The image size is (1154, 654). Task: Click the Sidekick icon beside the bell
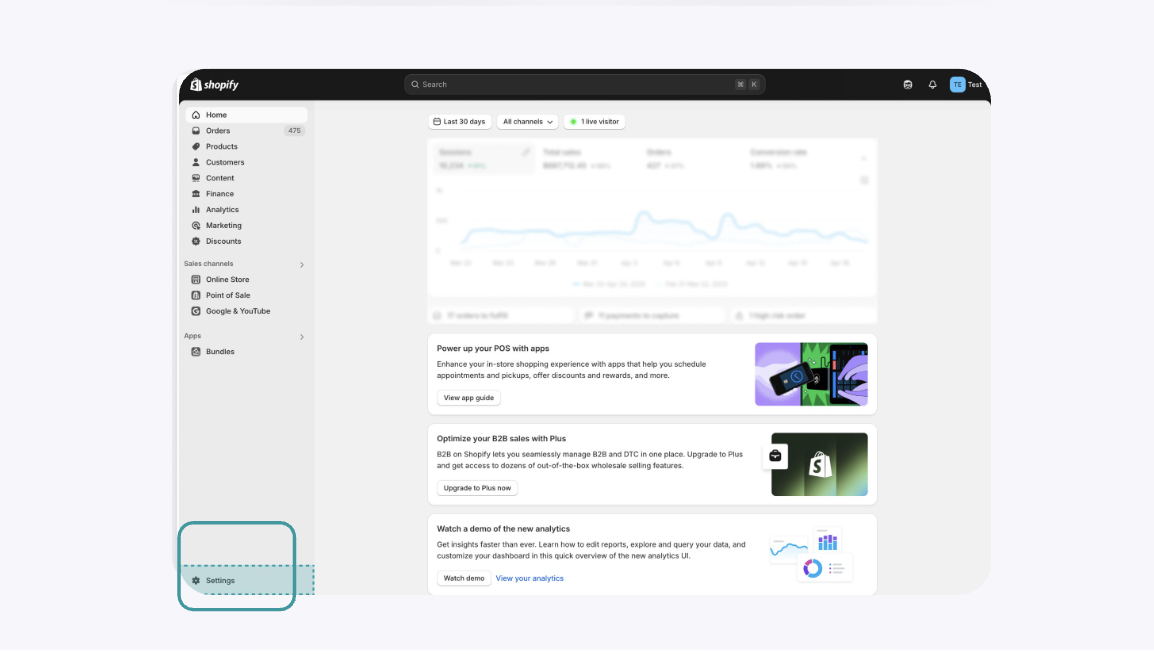[x=907, y=85]
